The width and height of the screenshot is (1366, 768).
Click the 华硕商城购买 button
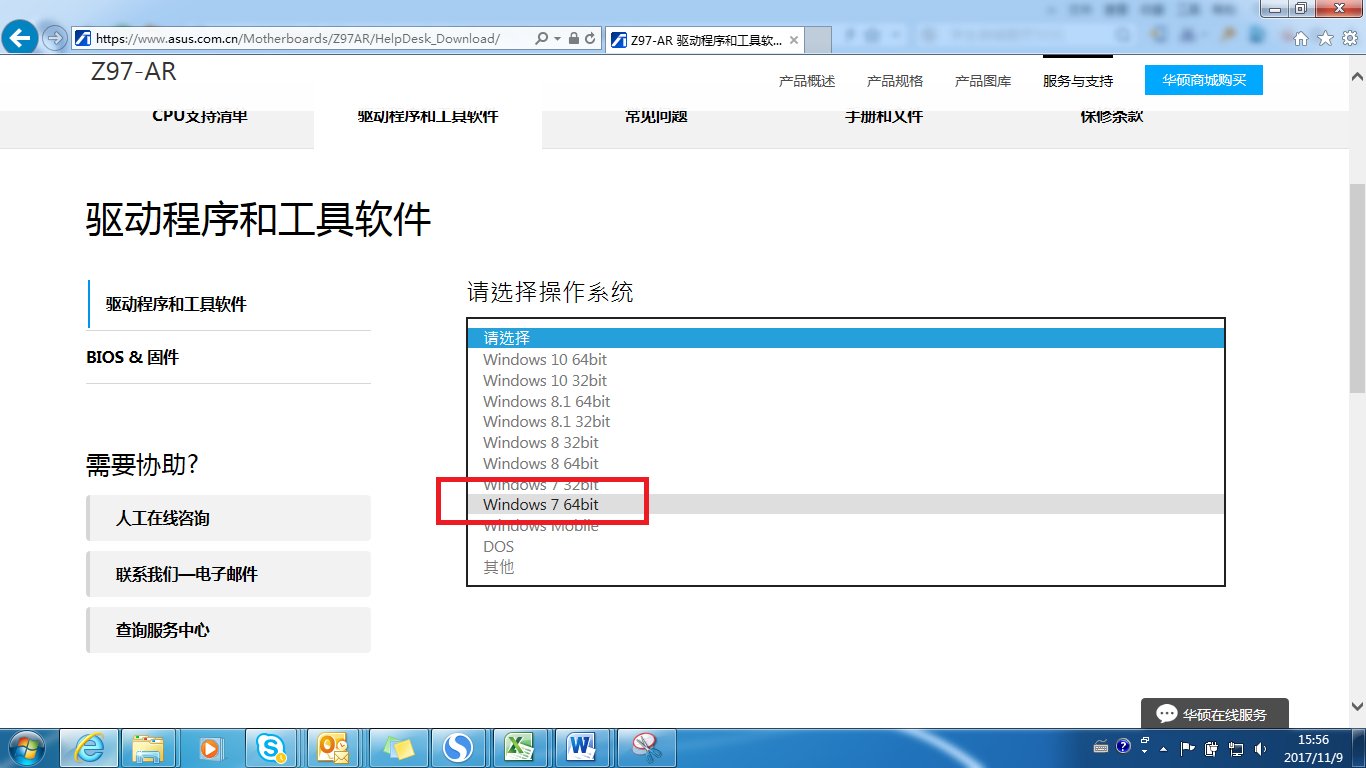(1204, 80)
